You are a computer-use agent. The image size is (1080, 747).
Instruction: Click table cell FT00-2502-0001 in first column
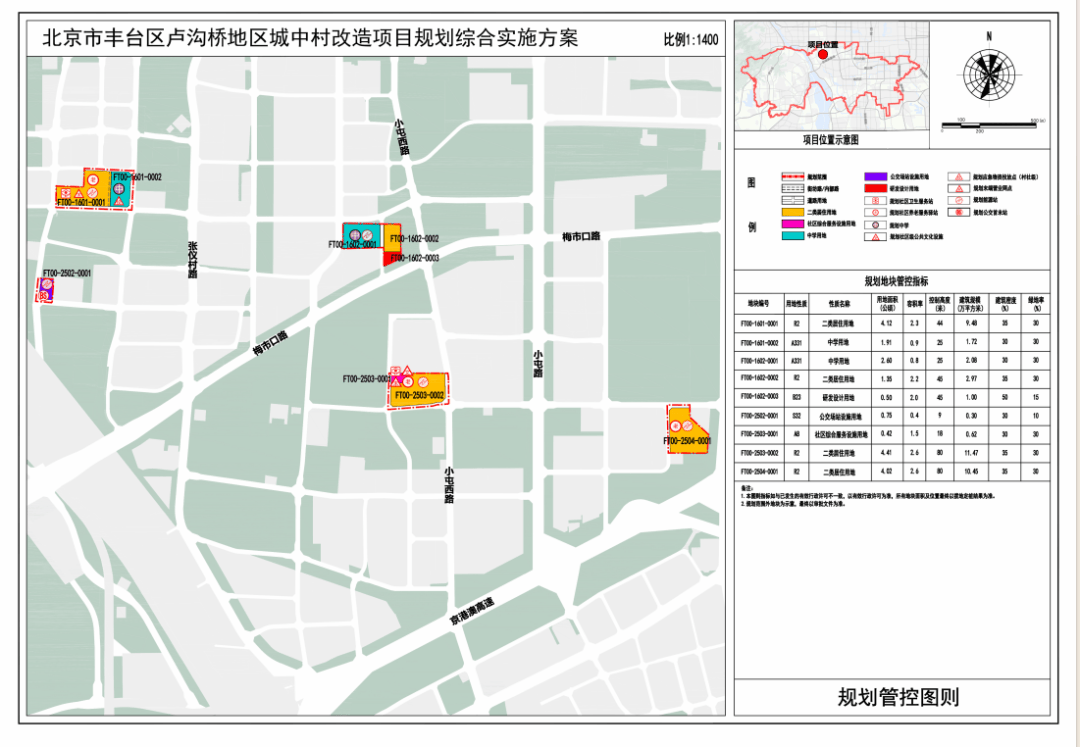point(759,416)
